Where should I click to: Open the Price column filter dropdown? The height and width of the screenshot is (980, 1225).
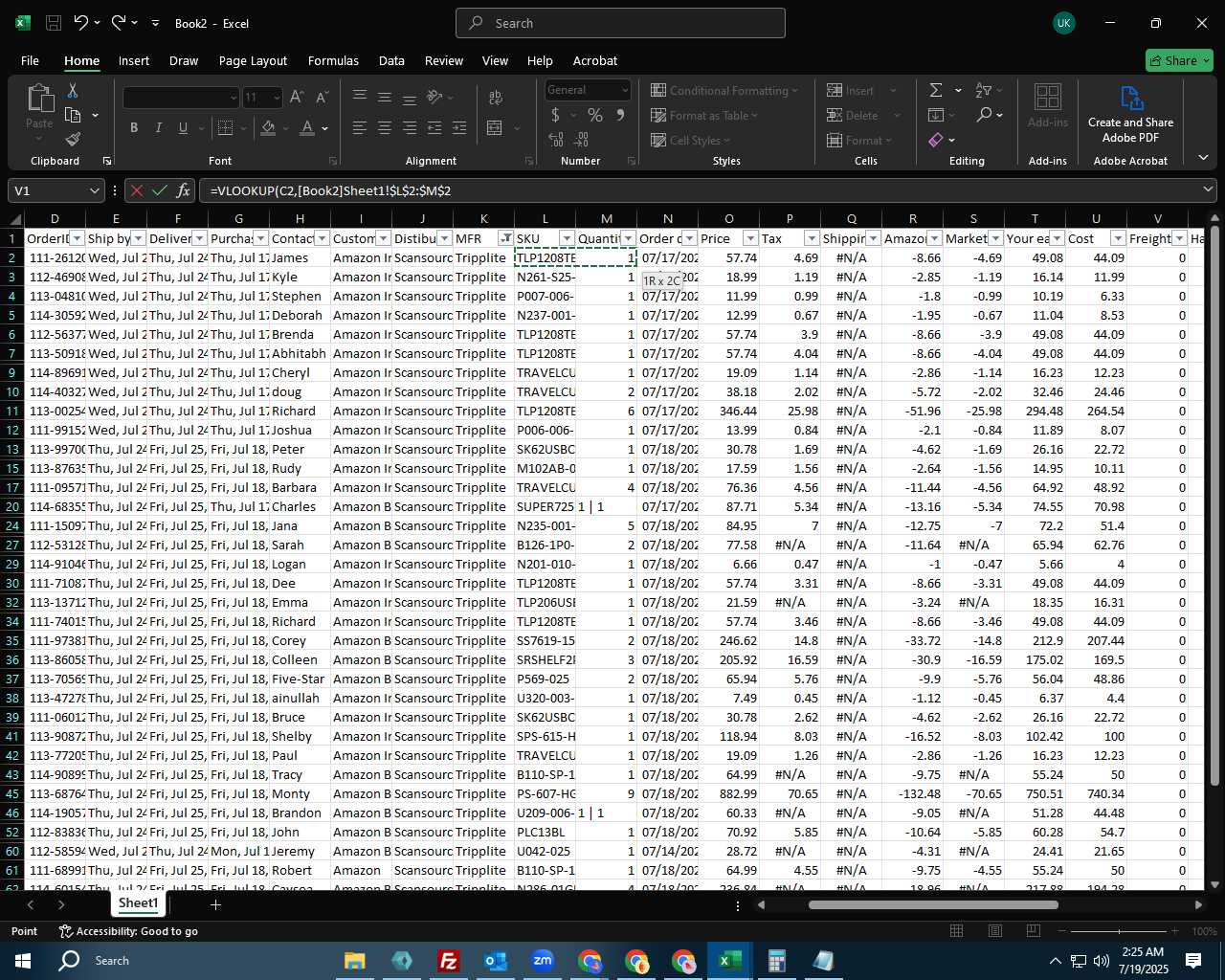(x=750, y=238)
